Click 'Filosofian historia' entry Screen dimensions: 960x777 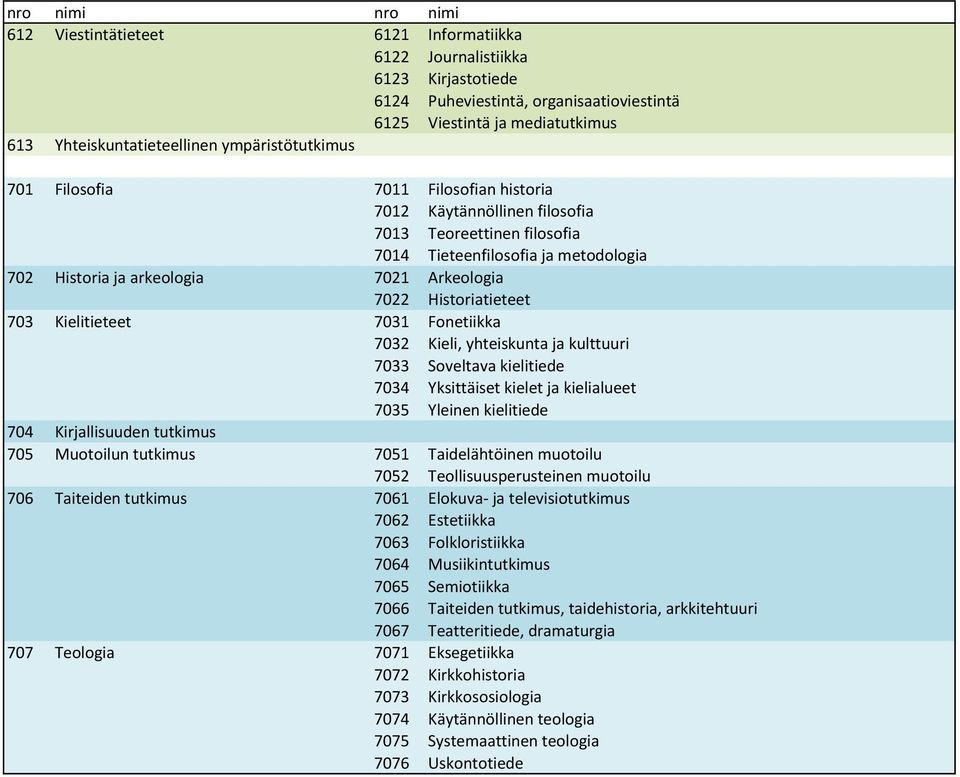tap(490, 189)
